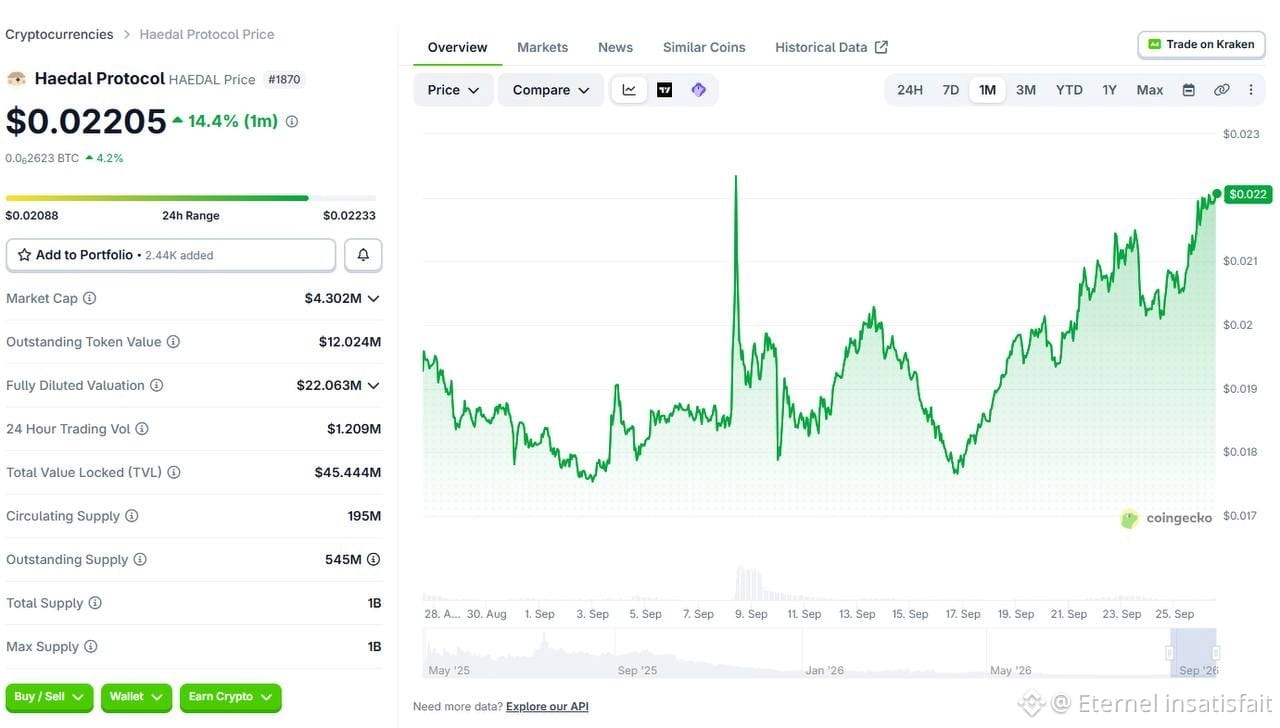Expand the Market Cap value chevron
Viewport: 1280px width, 728px height.
pyautogui.click(x=373, y=298)
